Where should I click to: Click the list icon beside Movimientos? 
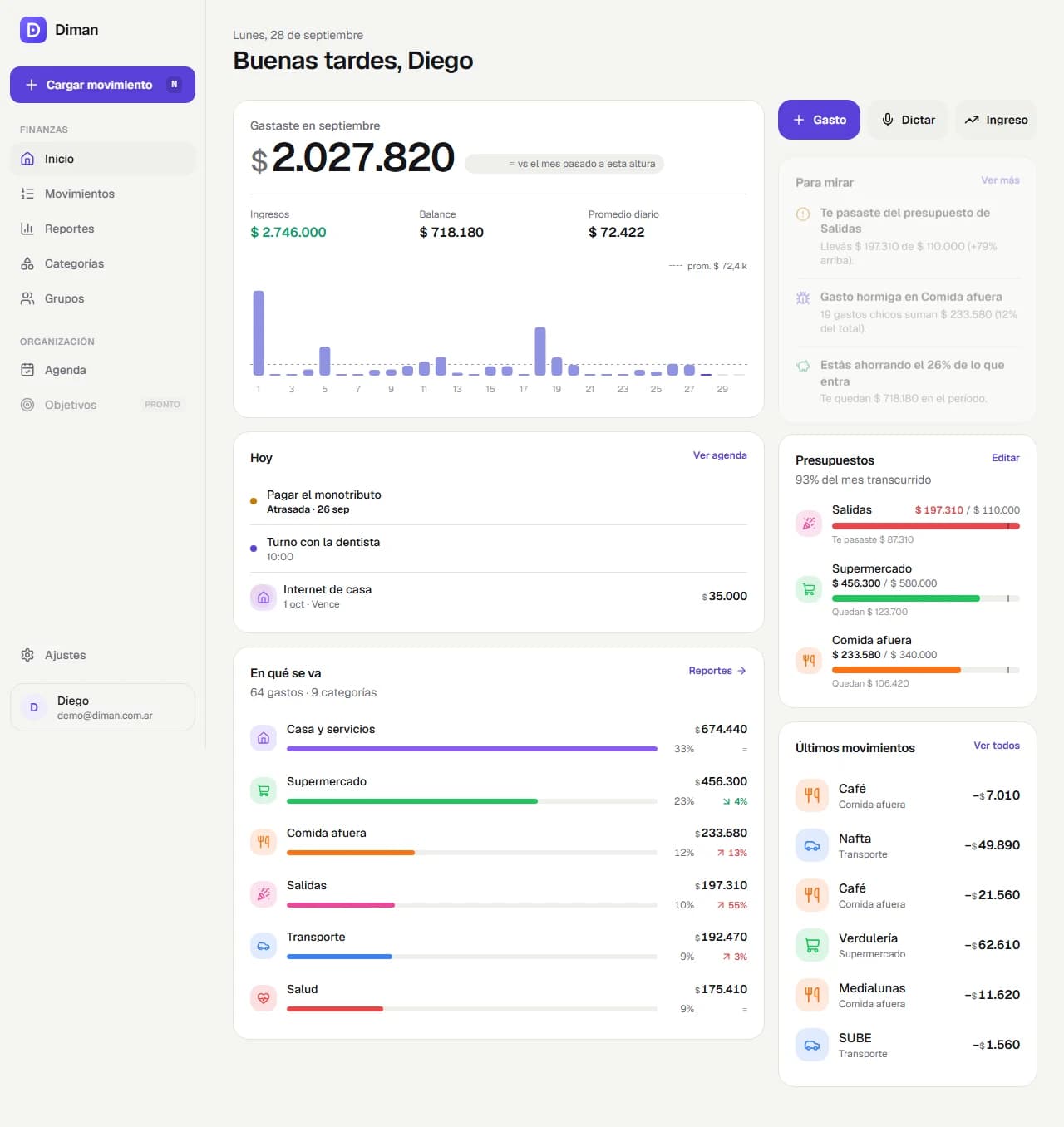click(x=27, y=194)
